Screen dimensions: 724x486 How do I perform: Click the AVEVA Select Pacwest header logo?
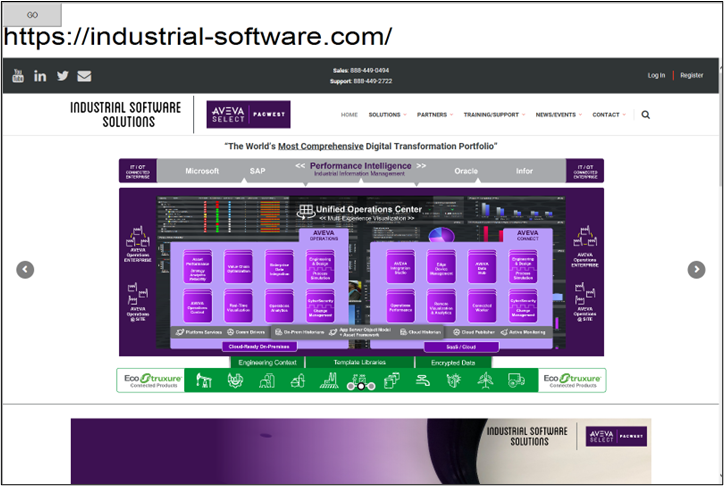[x=248, y=114]
